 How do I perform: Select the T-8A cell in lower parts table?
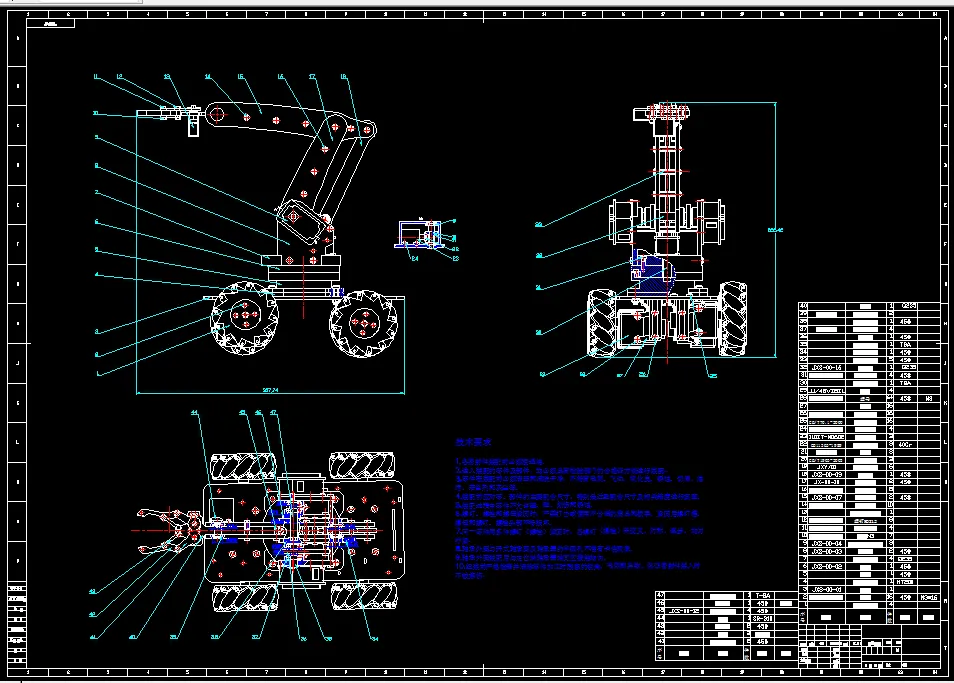[x=763, y=595]
